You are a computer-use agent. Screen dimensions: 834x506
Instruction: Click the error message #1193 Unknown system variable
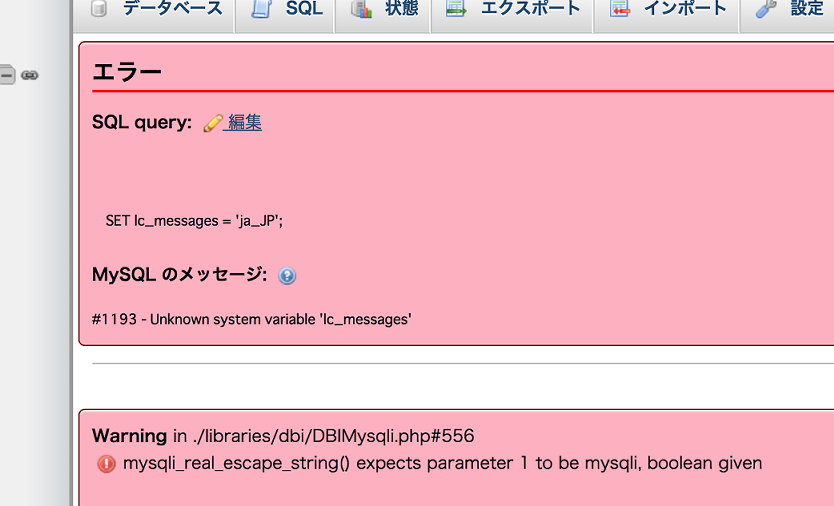coord(252,319)
